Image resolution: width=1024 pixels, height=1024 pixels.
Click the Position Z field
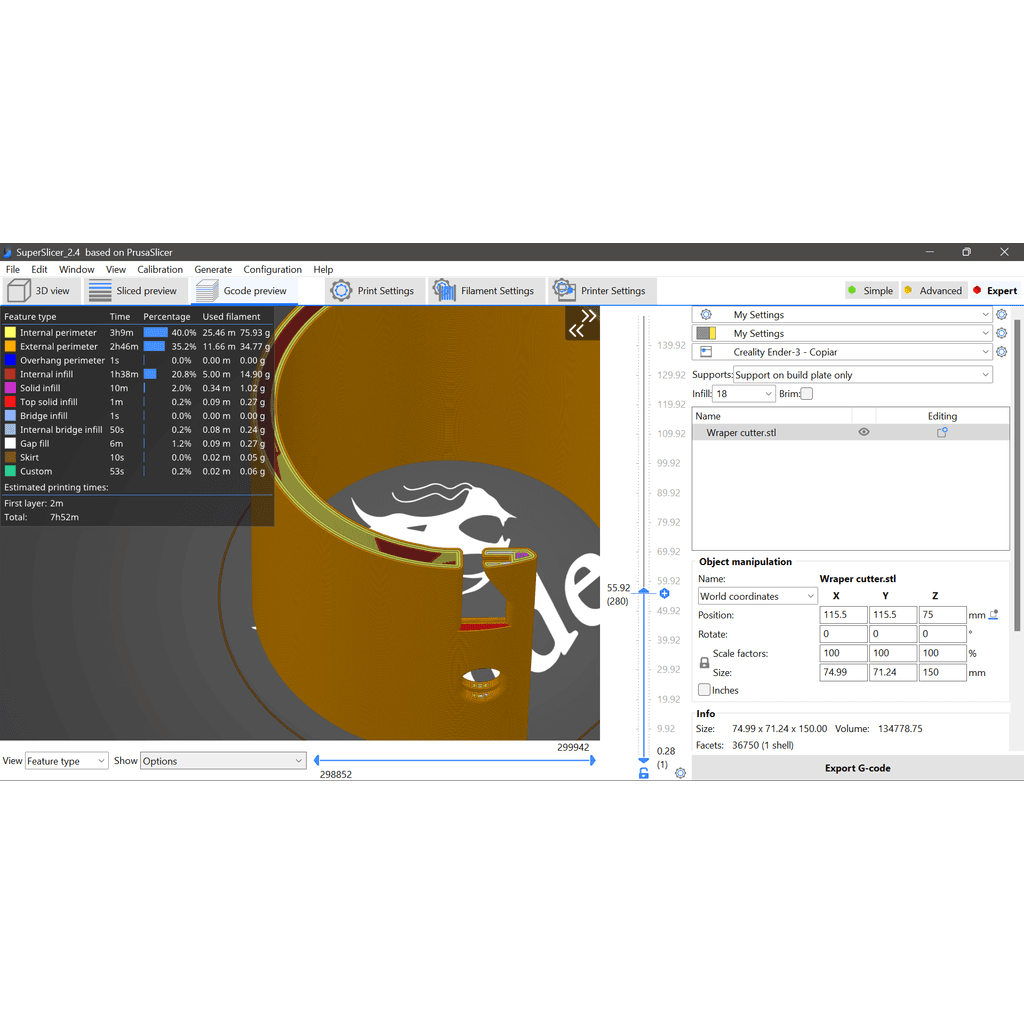pyautogui.click(x=942, y=615)
